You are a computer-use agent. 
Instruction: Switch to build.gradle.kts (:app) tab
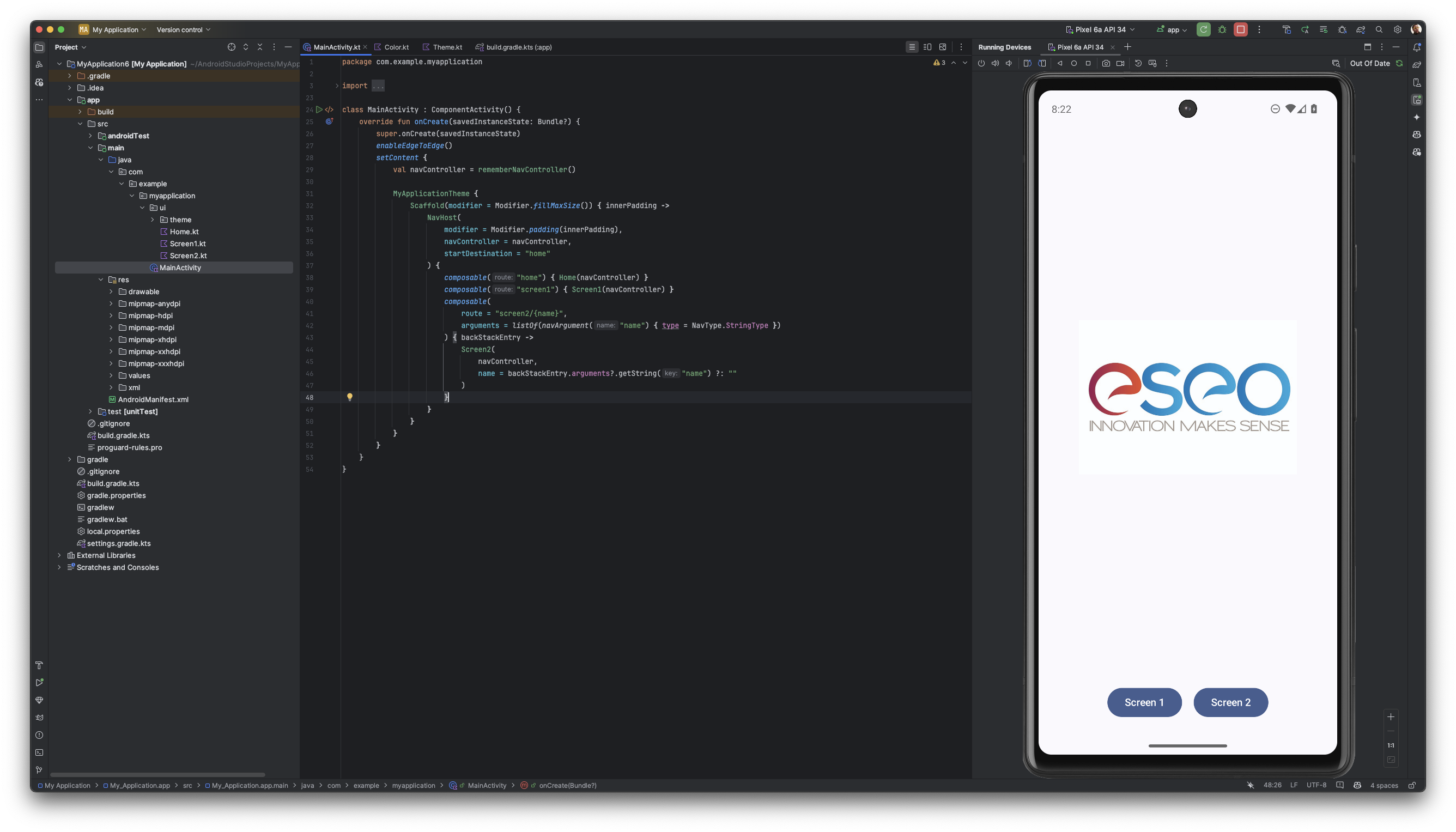click(x=513, y=47)
